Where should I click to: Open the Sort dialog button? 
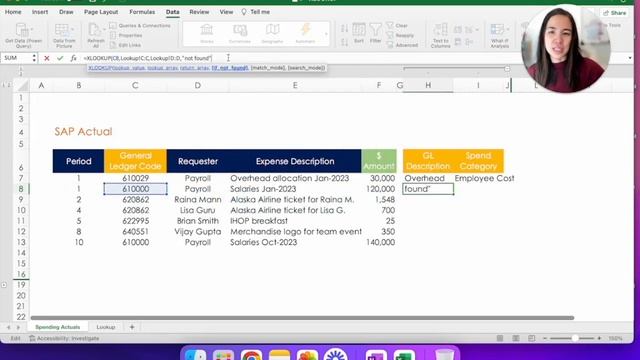[x=359, y=33]
